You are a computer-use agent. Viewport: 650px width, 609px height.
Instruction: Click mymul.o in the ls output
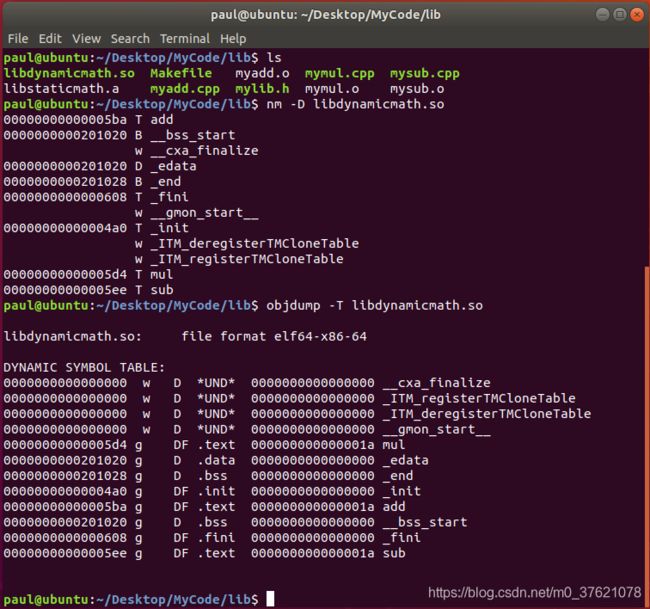(332, 89)
